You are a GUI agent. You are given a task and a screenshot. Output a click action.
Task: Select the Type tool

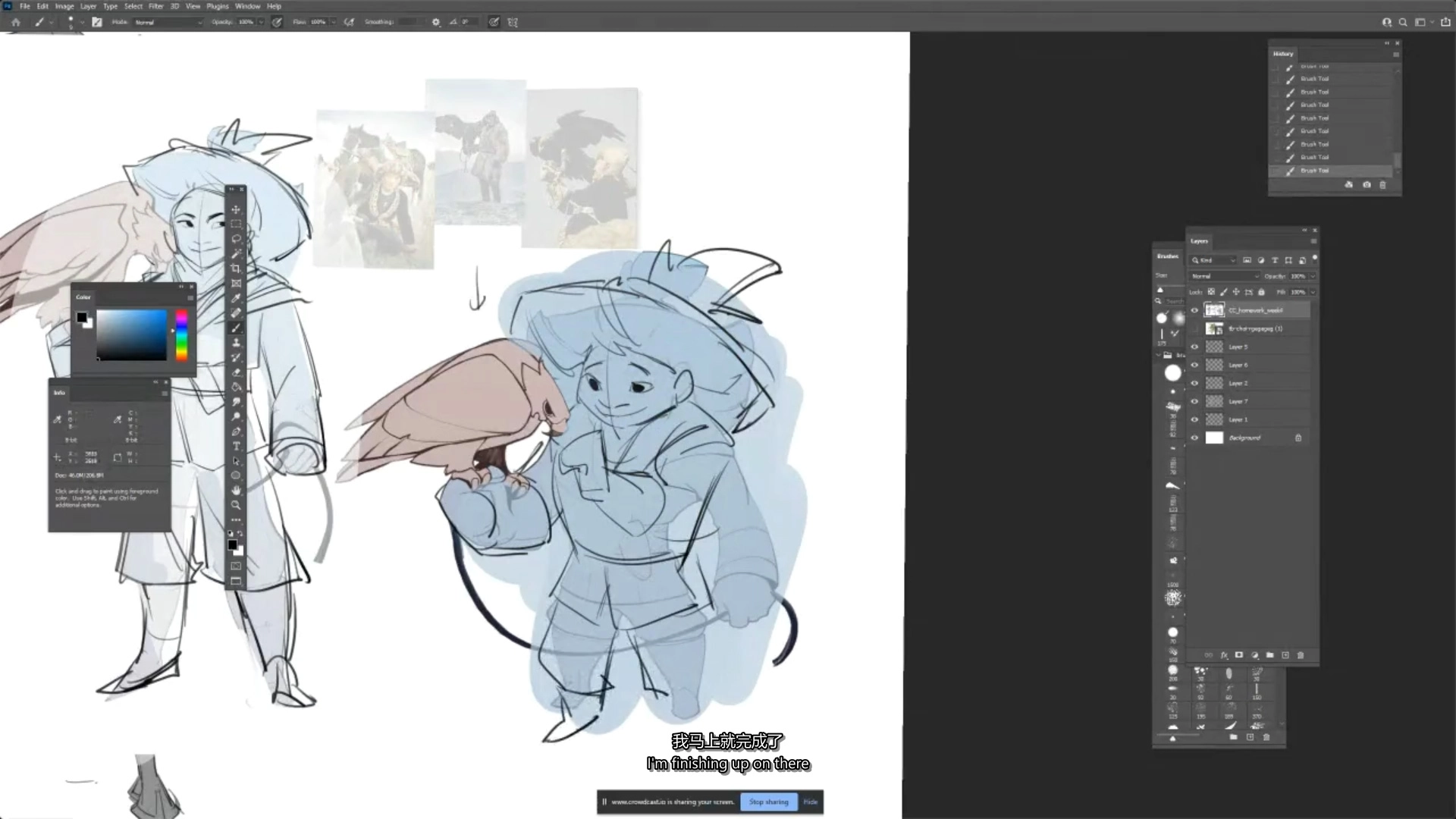pyautogui.click(x=236, y=446)
